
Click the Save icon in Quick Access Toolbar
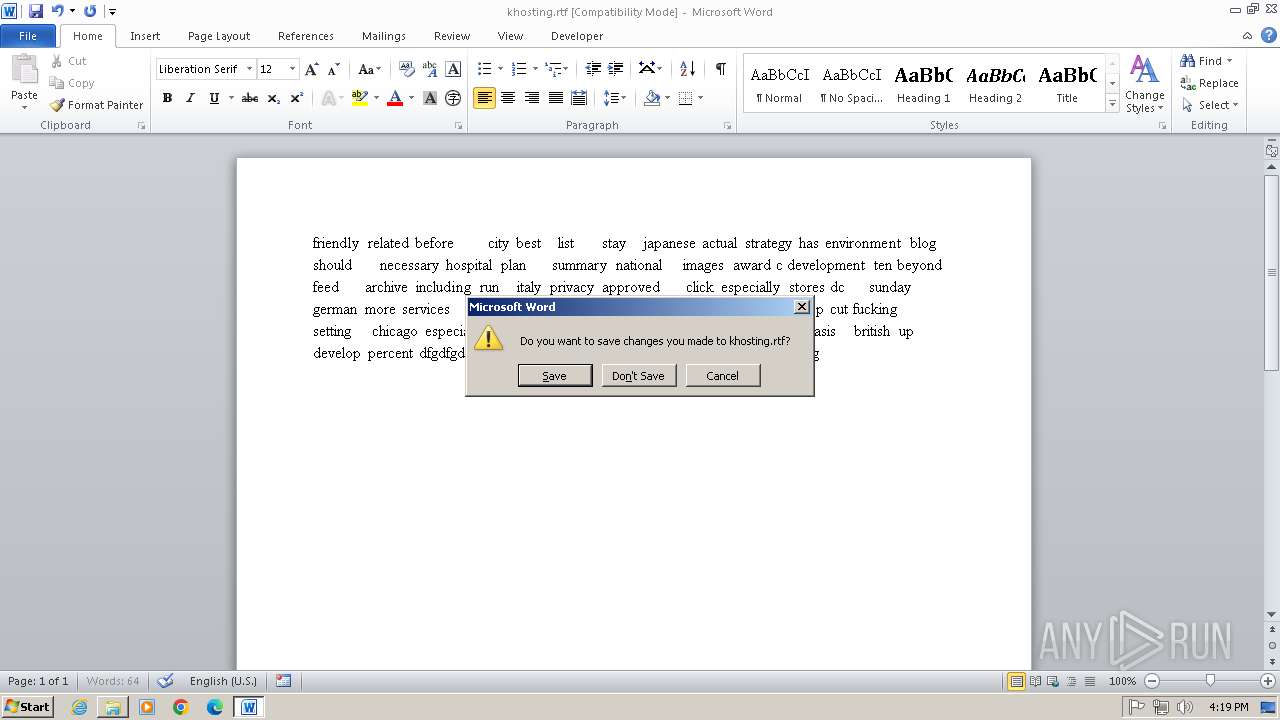[x=36, y=11]
